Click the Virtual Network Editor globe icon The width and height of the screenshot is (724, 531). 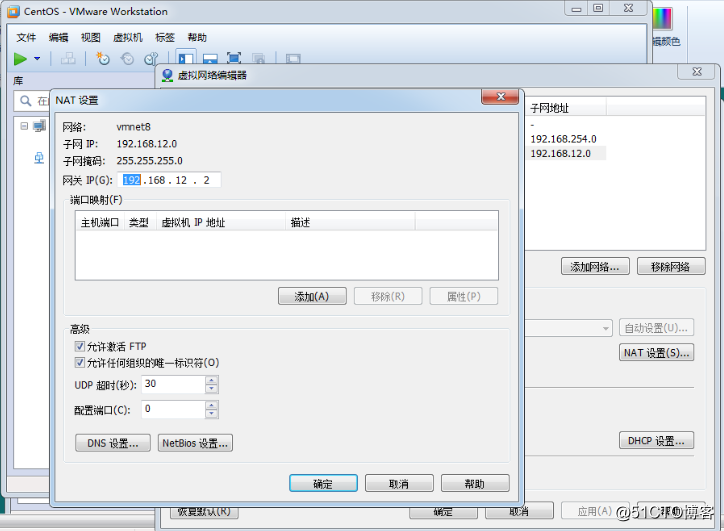tap(168, 75)
